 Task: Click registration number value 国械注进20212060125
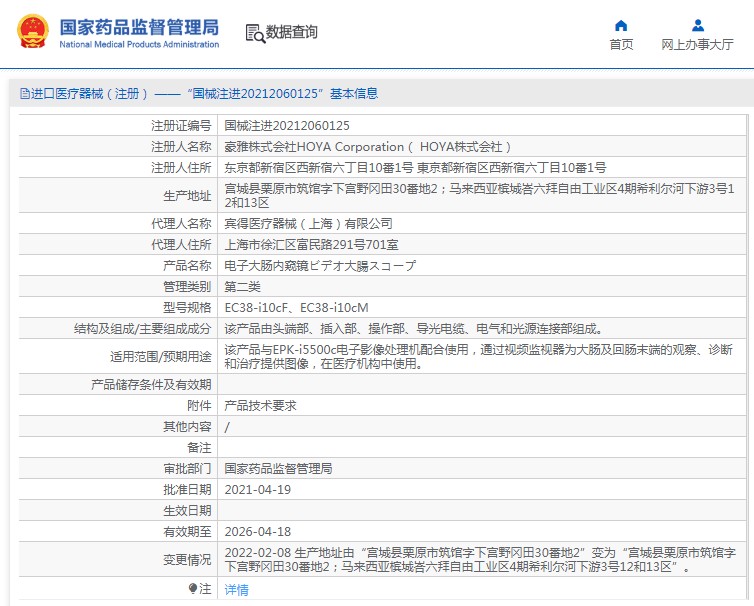pos(287,126)
